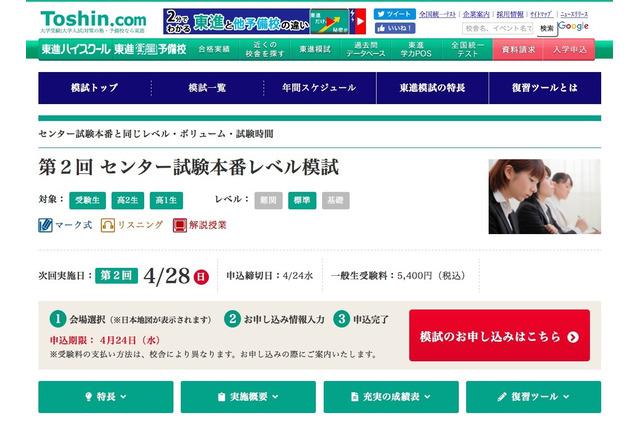This screenshot has height=426, width=640.
Task: Click the 申込期限：4月24日（水） red text
Action: [105, 340]
